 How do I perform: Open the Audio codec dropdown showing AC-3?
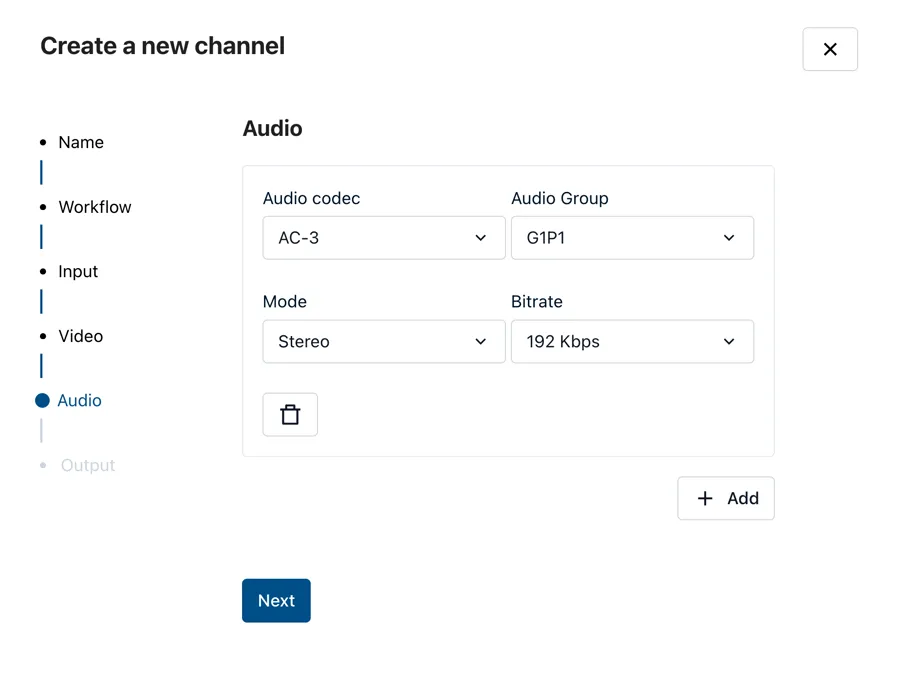point(384,238)
